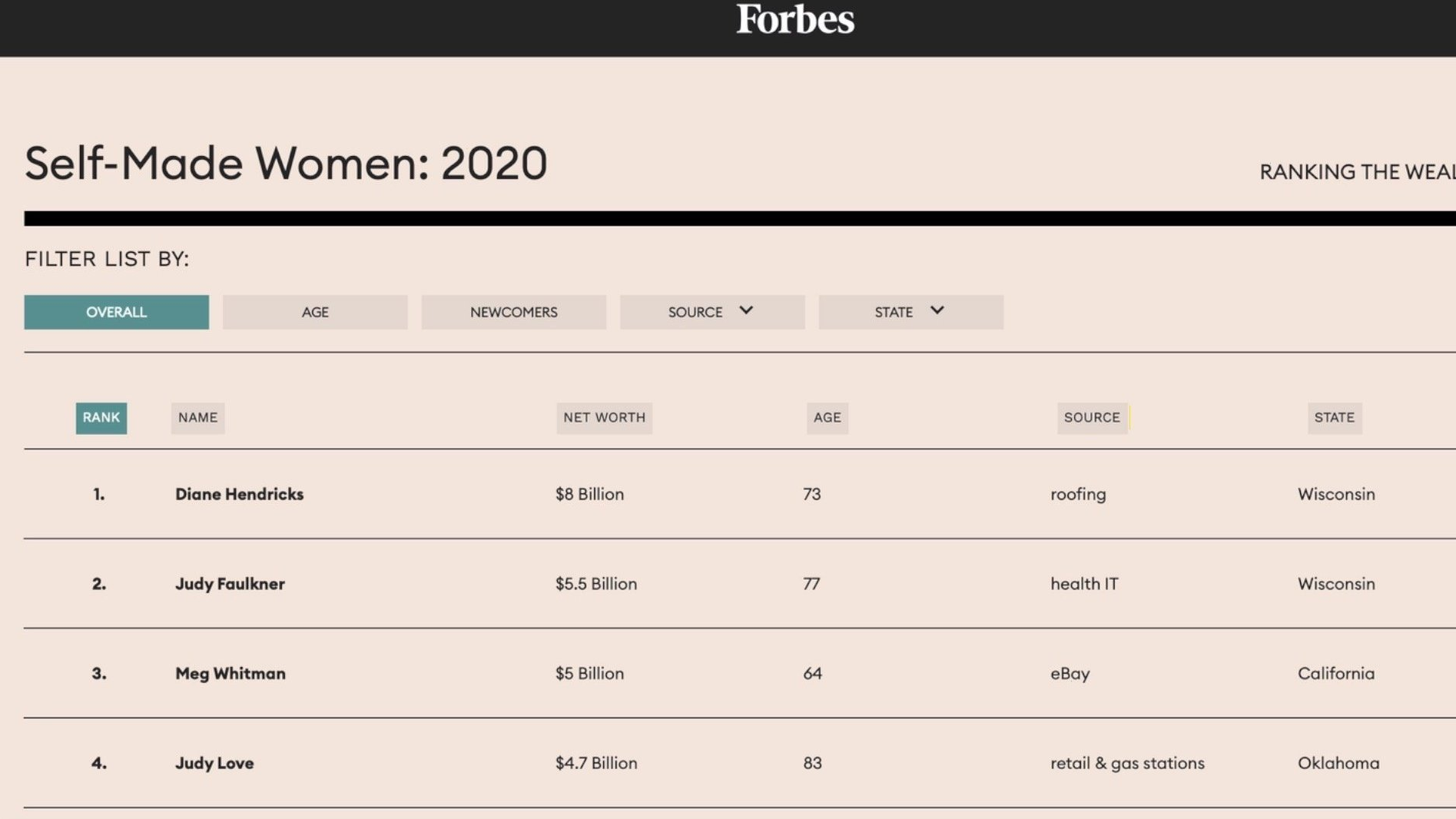The image size is (1456, 819).
Task: Open Meg Whitman profile
Action: (230, 674)
